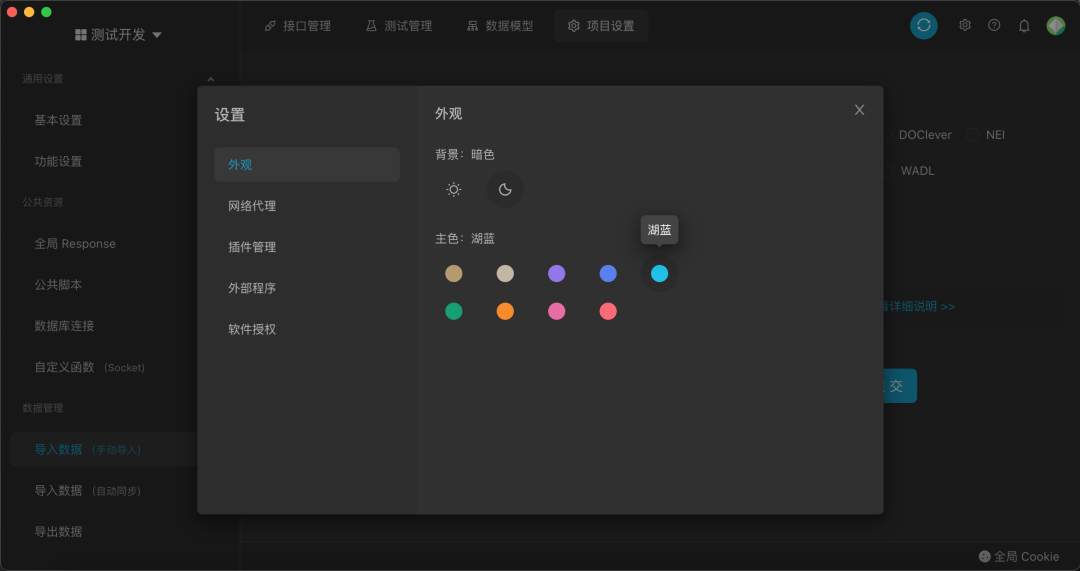Select the light background sun icon
Viewport: 1080px width, 571px height.
click(x=453, y=189)
